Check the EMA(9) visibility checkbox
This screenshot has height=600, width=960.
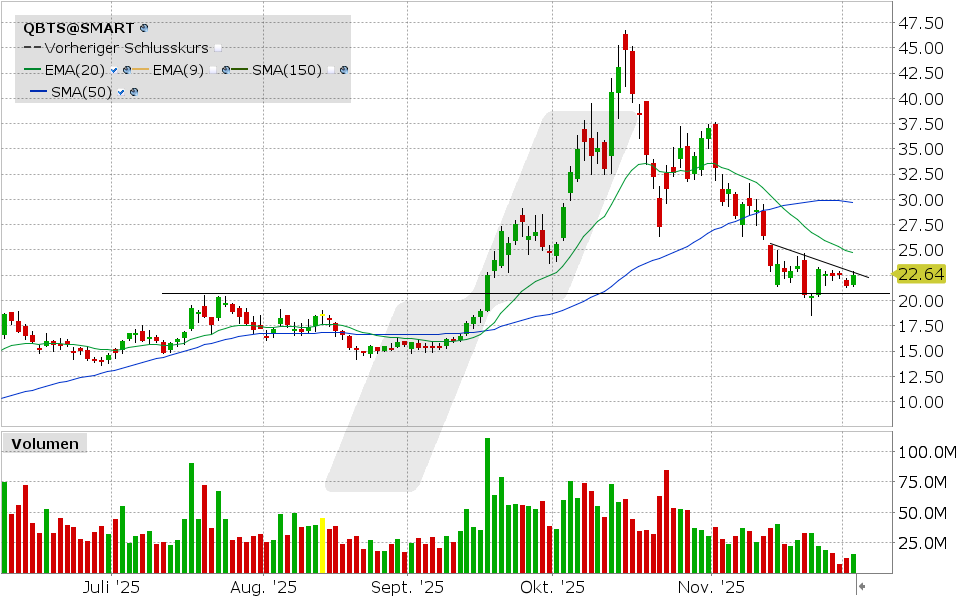(x=213, y=69)
